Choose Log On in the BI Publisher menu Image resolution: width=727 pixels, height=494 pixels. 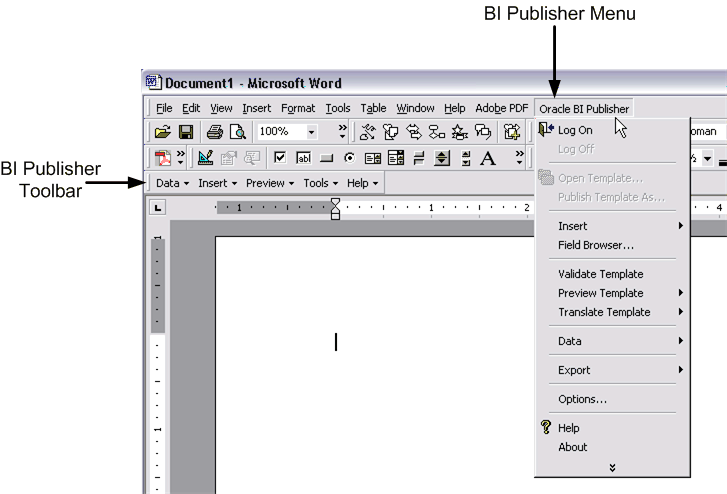(x=612, y=130)
